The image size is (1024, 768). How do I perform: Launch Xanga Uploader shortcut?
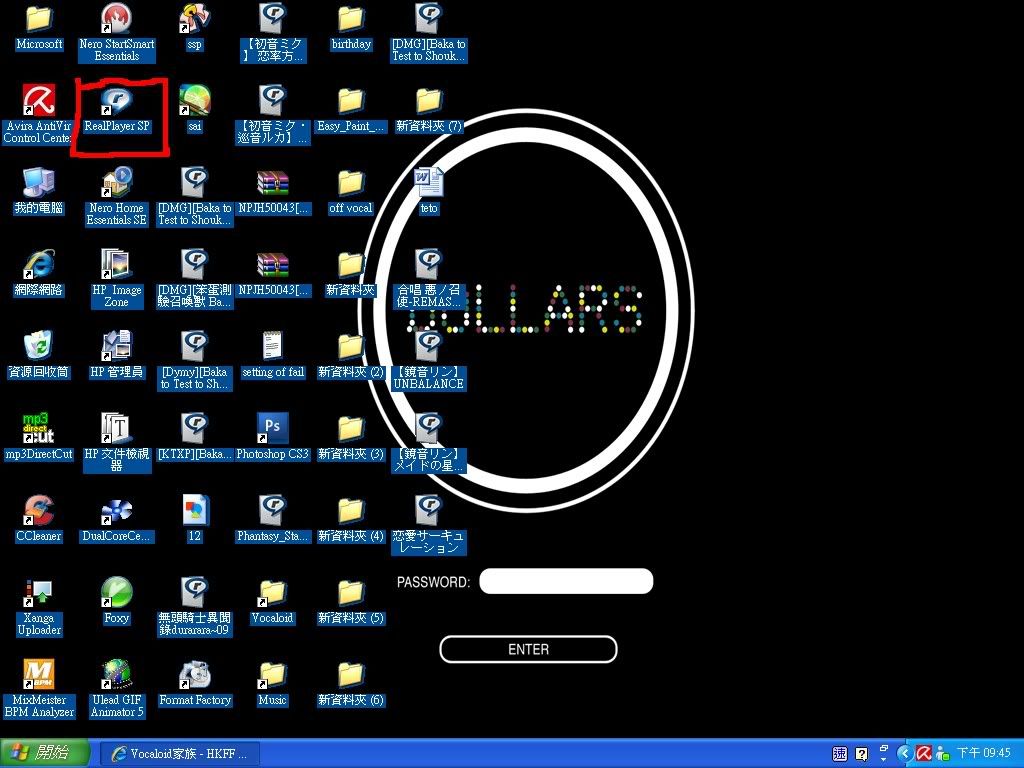tap(39, 607)
